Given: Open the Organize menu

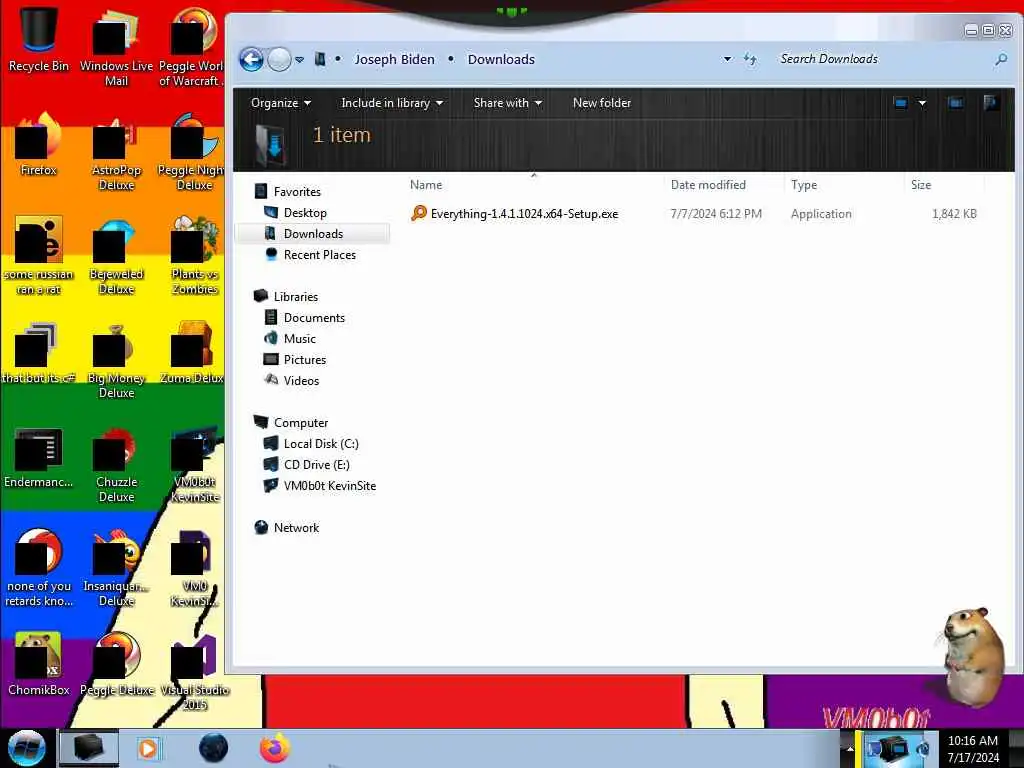Looking at the screenshot, I should coord(281,103).
